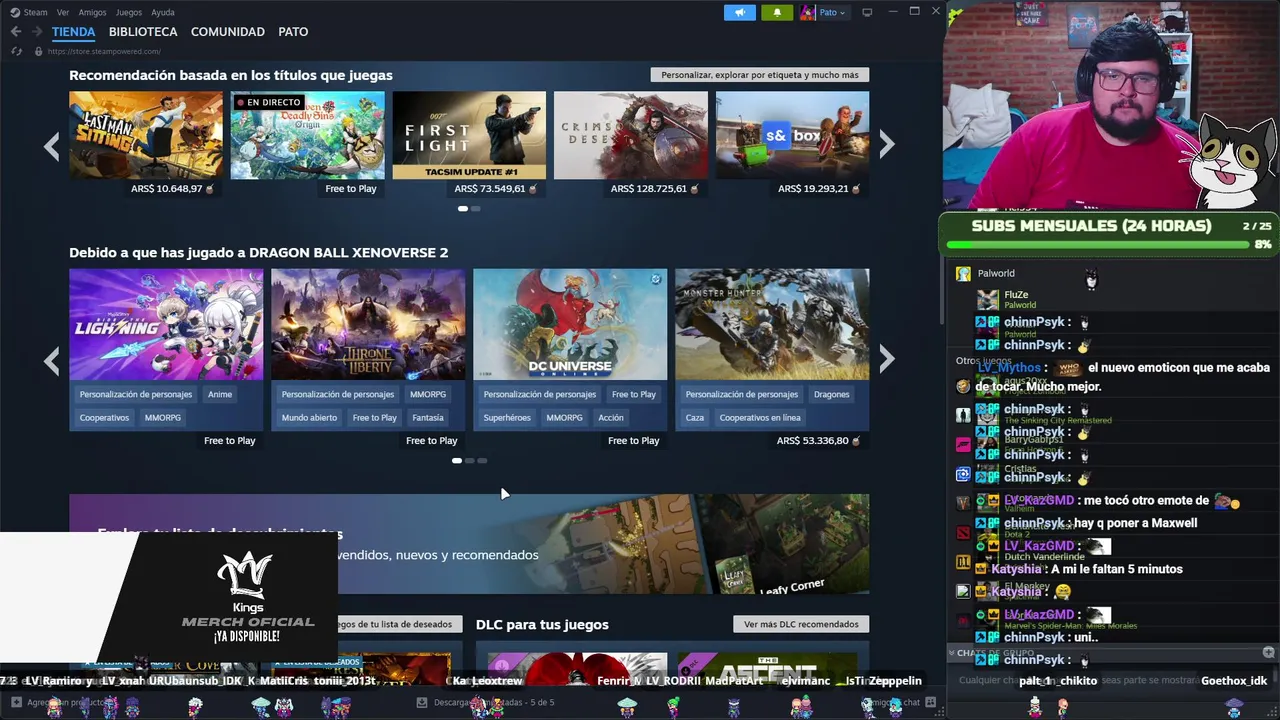The image size is (1280, 720).
Task: Open the Last Man Sitting game thumbnail
Action: point(146,135)
